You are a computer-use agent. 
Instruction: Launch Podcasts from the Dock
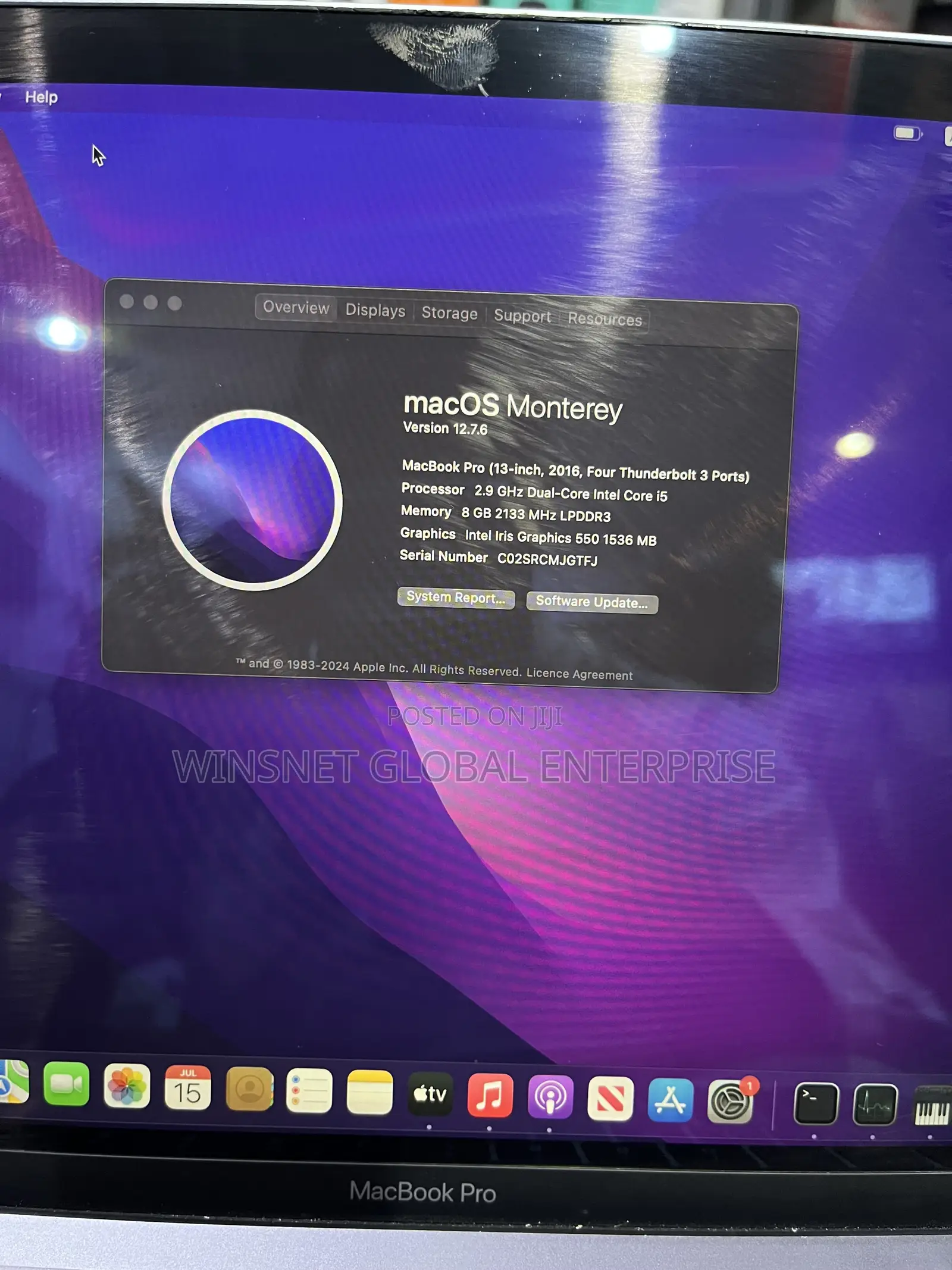550,1097
